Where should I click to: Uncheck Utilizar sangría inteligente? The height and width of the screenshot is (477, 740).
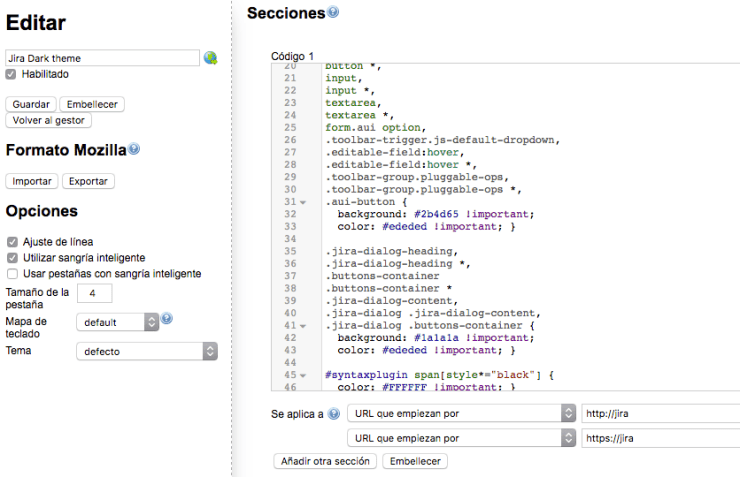coord(12,258)
